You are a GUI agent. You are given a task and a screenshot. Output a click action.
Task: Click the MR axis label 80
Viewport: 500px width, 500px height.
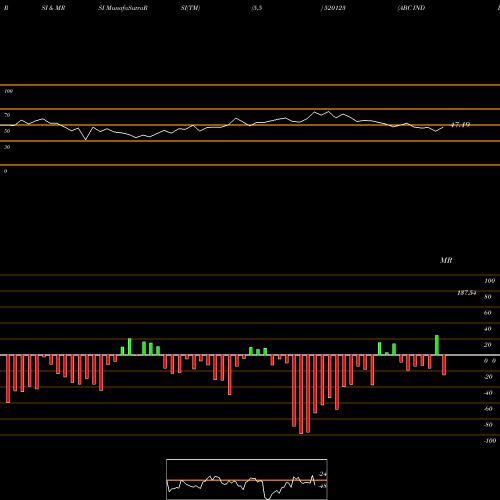pyautogui.click(x=488, y=297)
